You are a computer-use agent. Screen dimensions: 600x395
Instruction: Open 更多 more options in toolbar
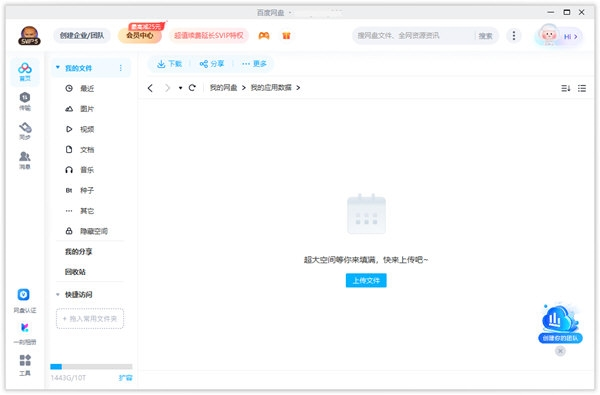[254, 64]
